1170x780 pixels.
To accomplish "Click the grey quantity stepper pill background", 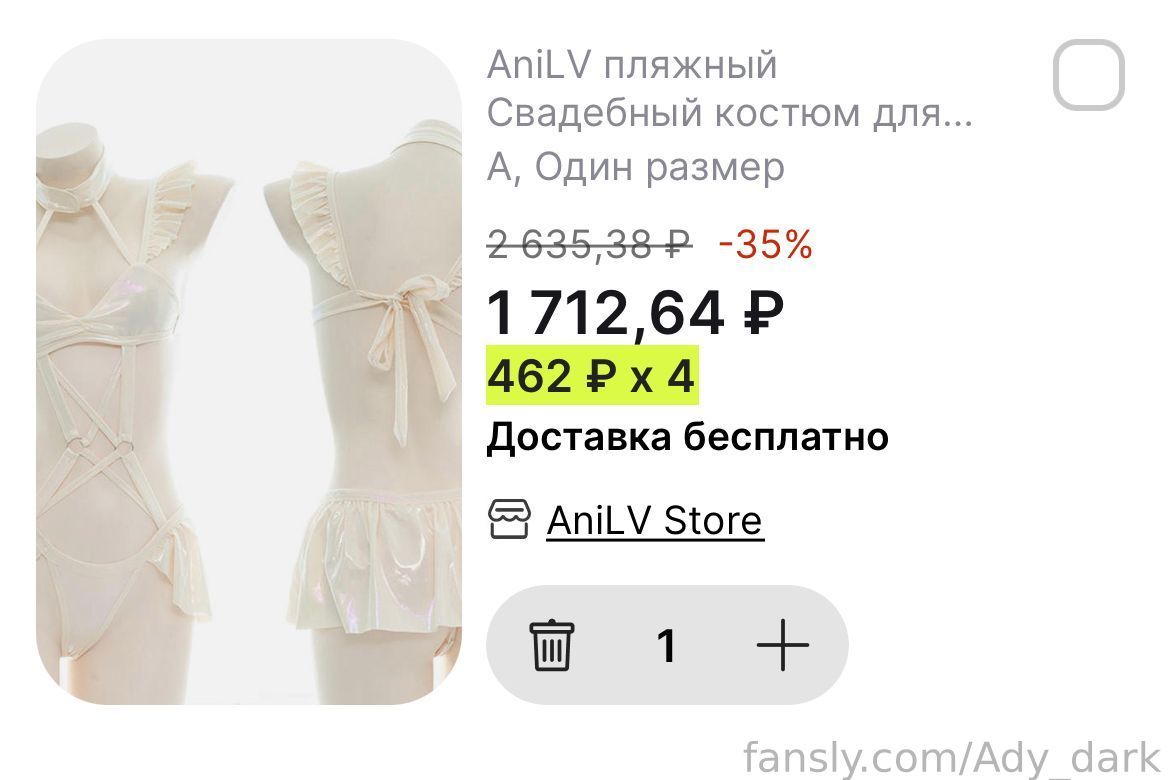I will tap(667, 645).
